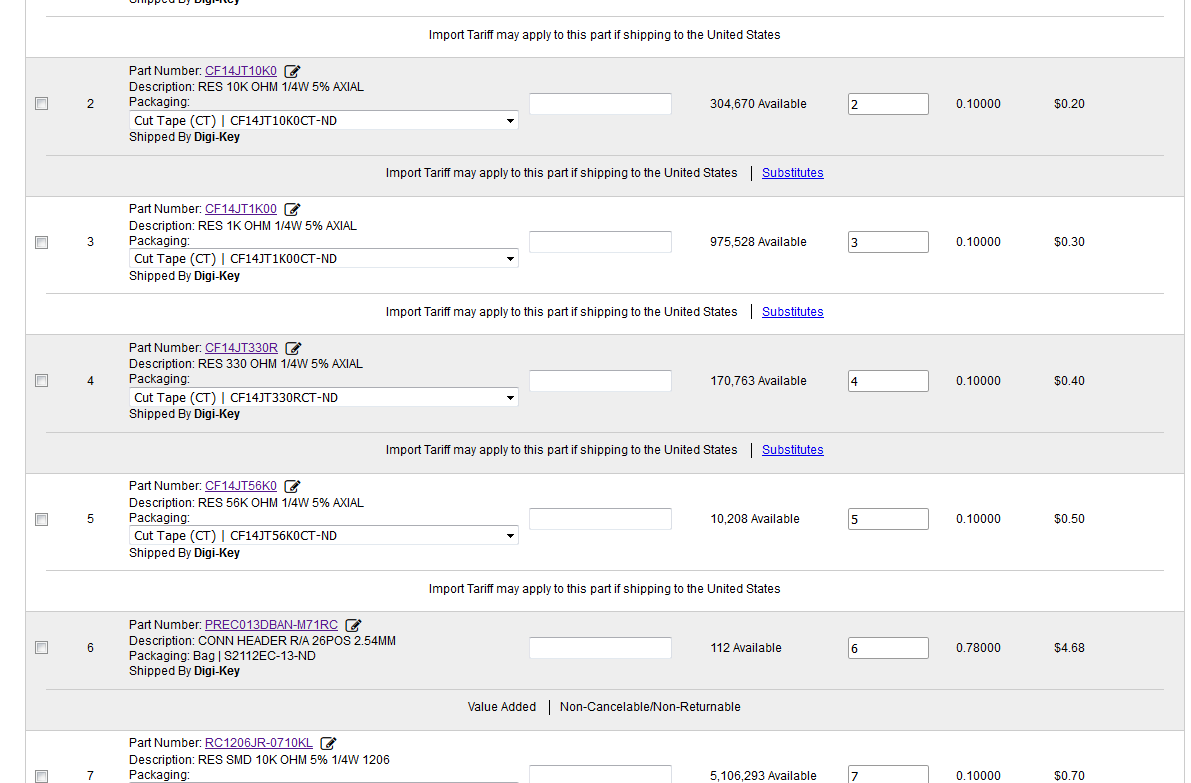Click edit icon beside CF14JT330R part
This screenshot has width=1191, height=783.
(x=293, y=348)
